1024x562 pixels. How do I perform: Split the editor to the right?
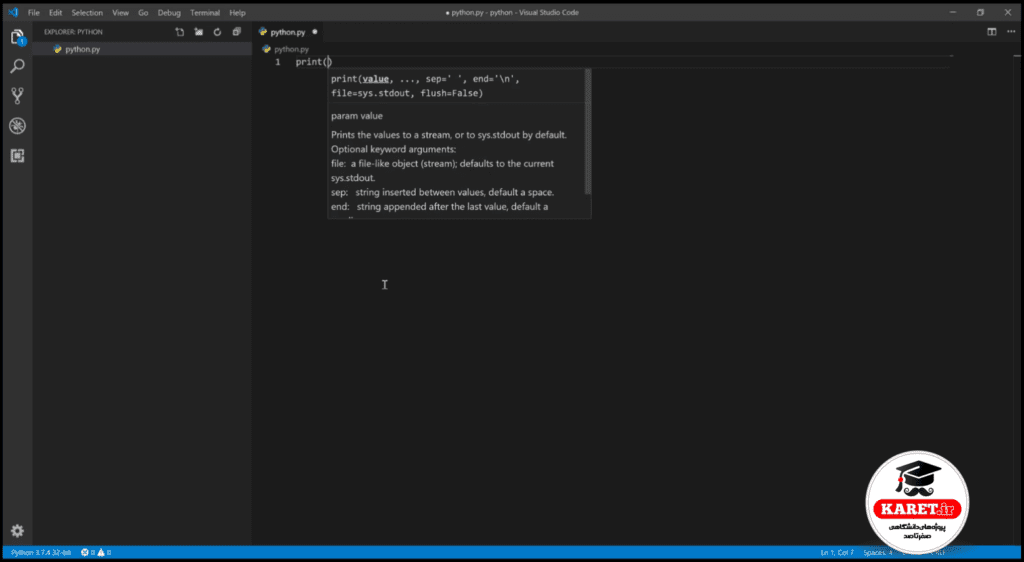click(x=991, y=32)
